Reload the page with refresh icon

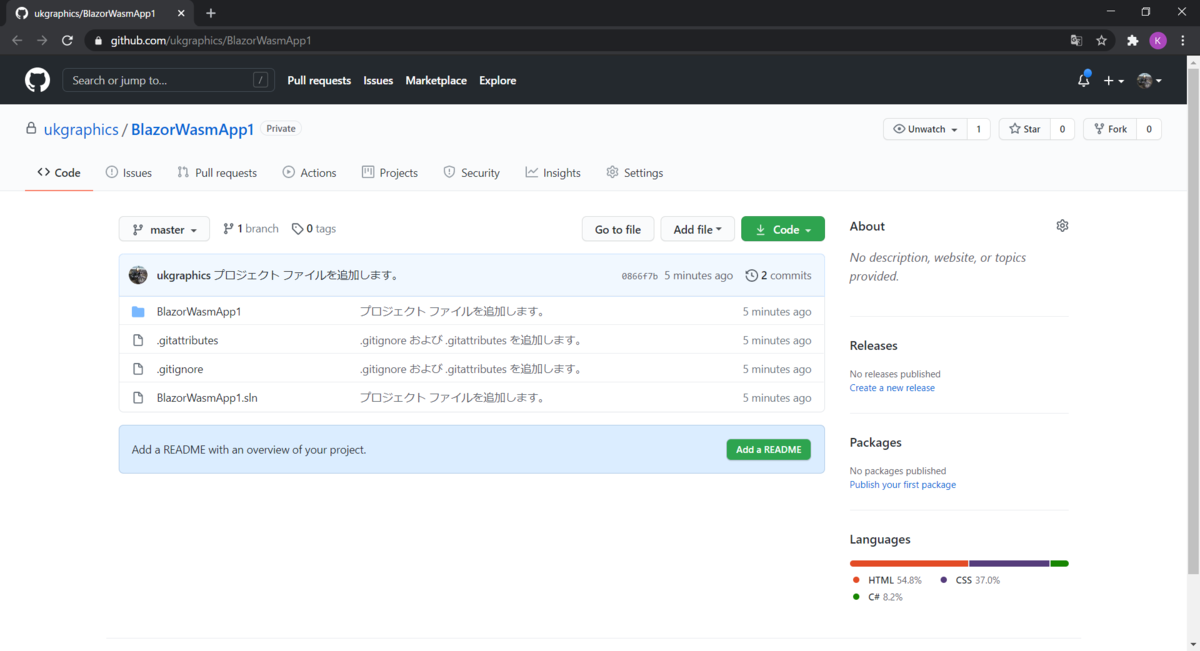(x=68, y=41)
